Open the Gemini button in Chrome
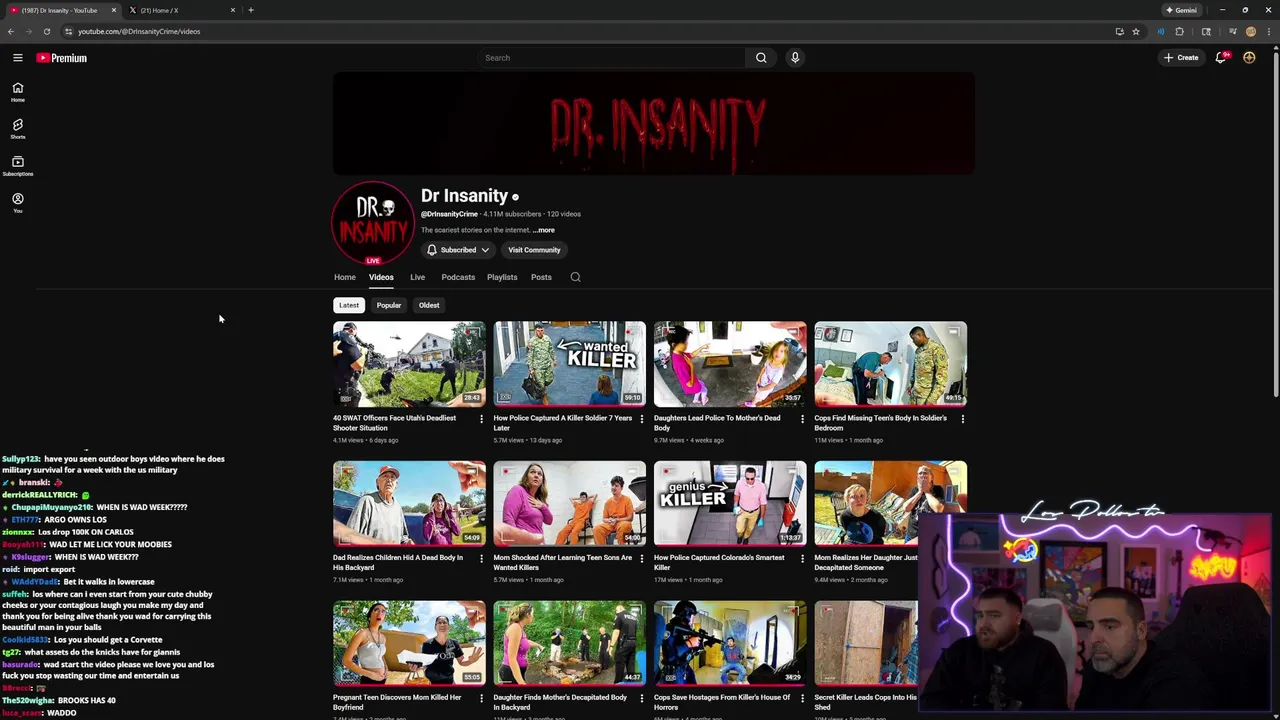Image resolution: width=1280 pixels, height=720 pixels. pos(1181,10)
